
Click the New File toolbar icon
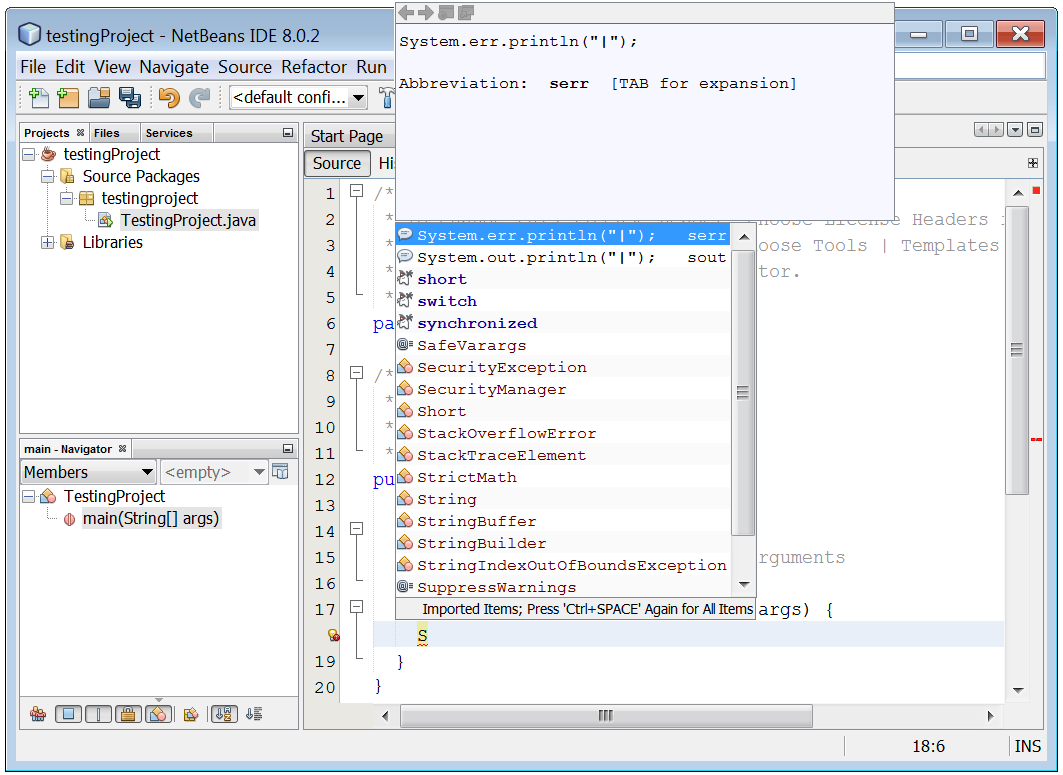coord(39,98)
